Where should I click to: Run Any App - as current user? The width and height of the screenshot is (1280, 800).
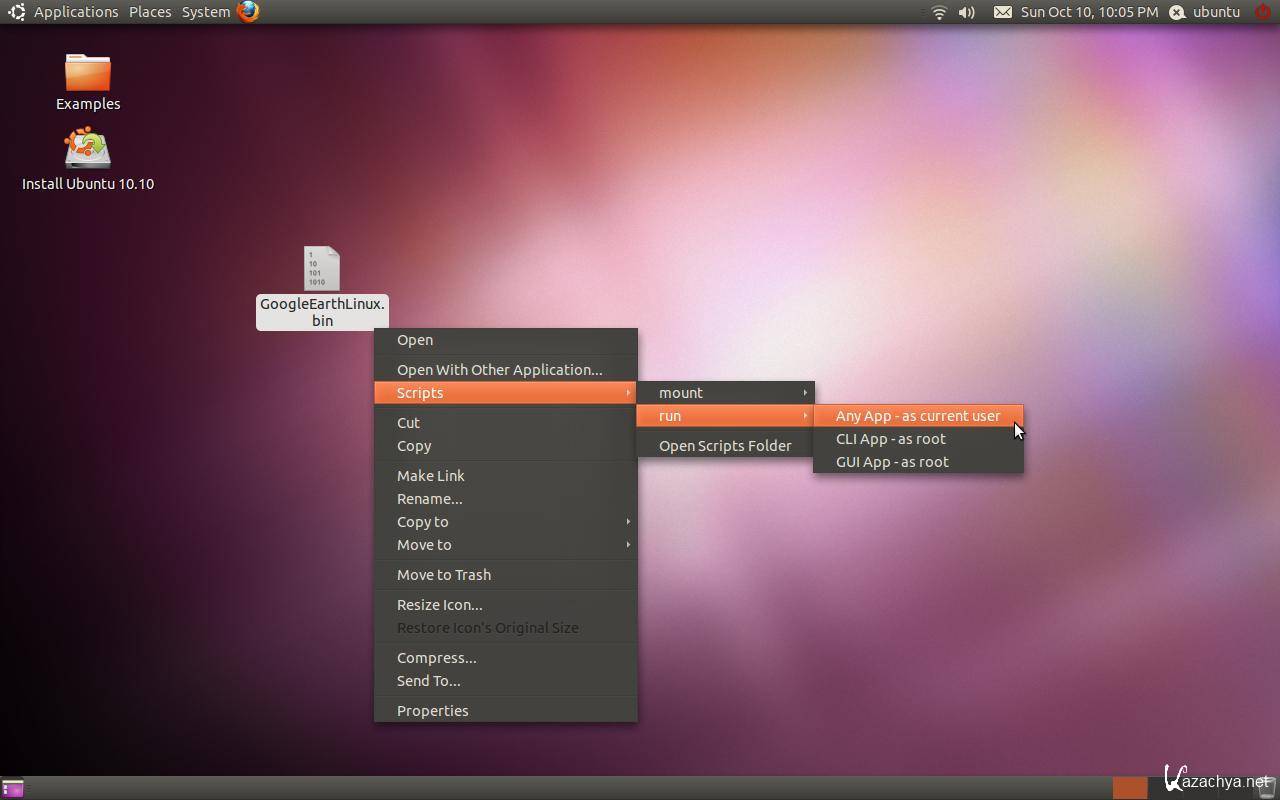[919, 416]
